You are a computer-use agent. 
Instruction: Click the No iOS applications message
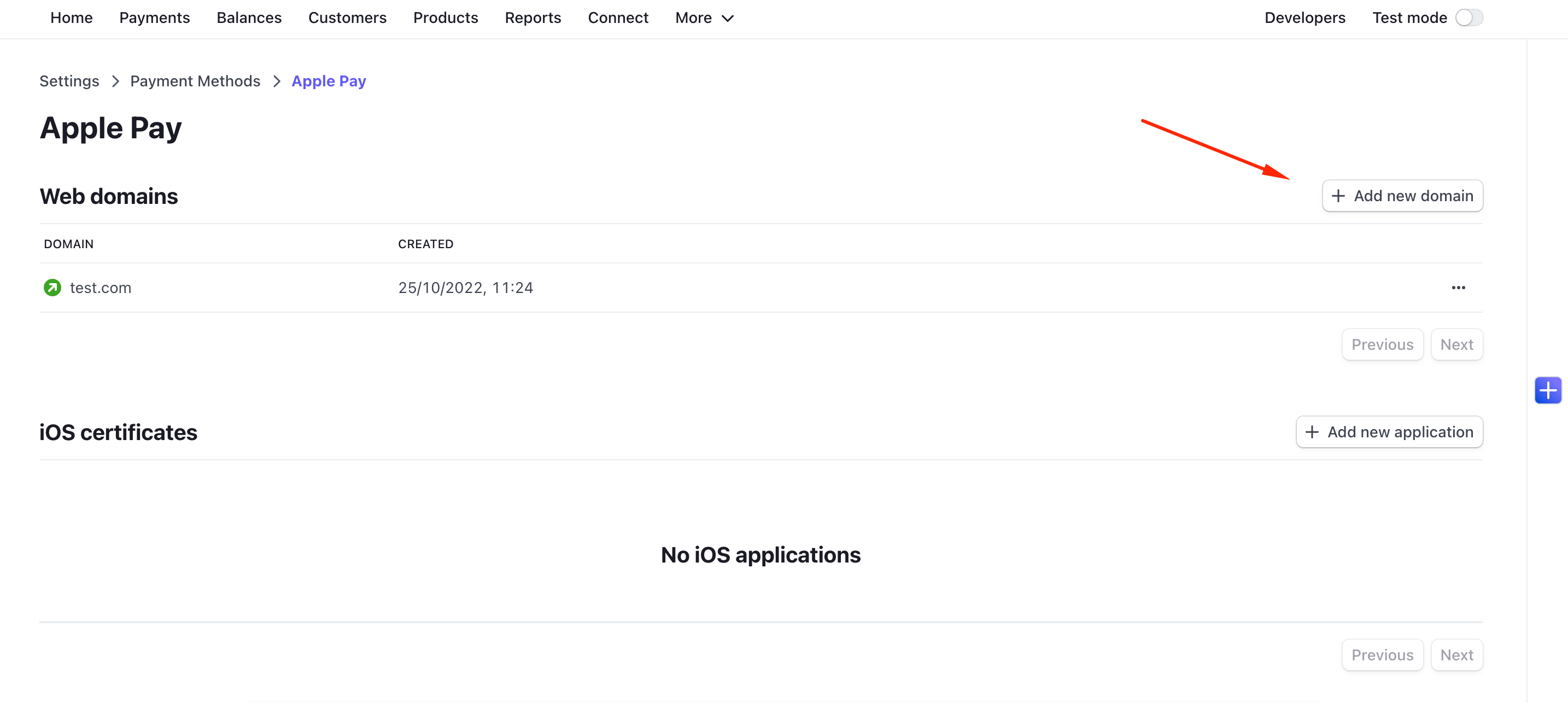pyautogui.click(x=761, y=554)
